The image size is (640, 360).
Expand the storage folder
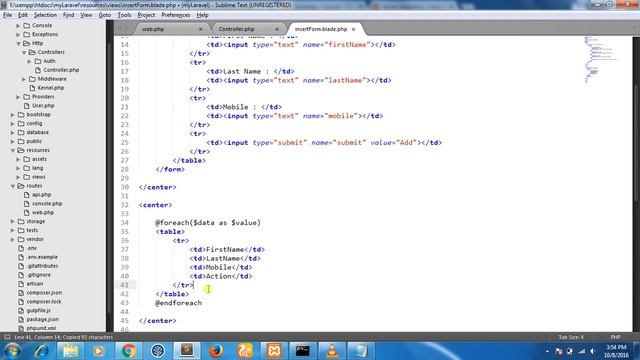[12, 221]
